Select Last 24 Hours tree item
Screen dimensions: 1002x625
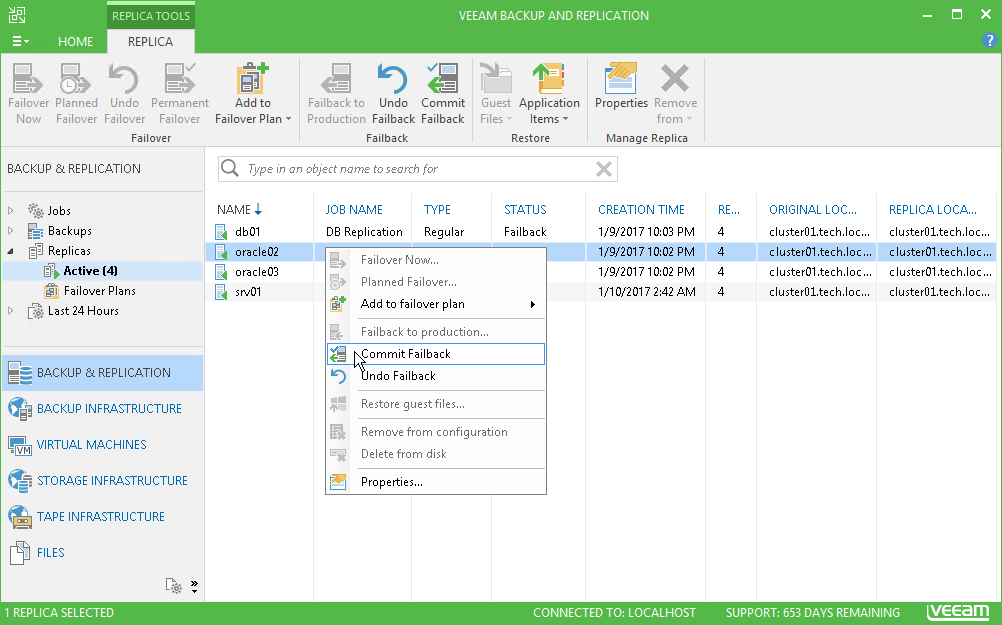(x=83, y=311)
